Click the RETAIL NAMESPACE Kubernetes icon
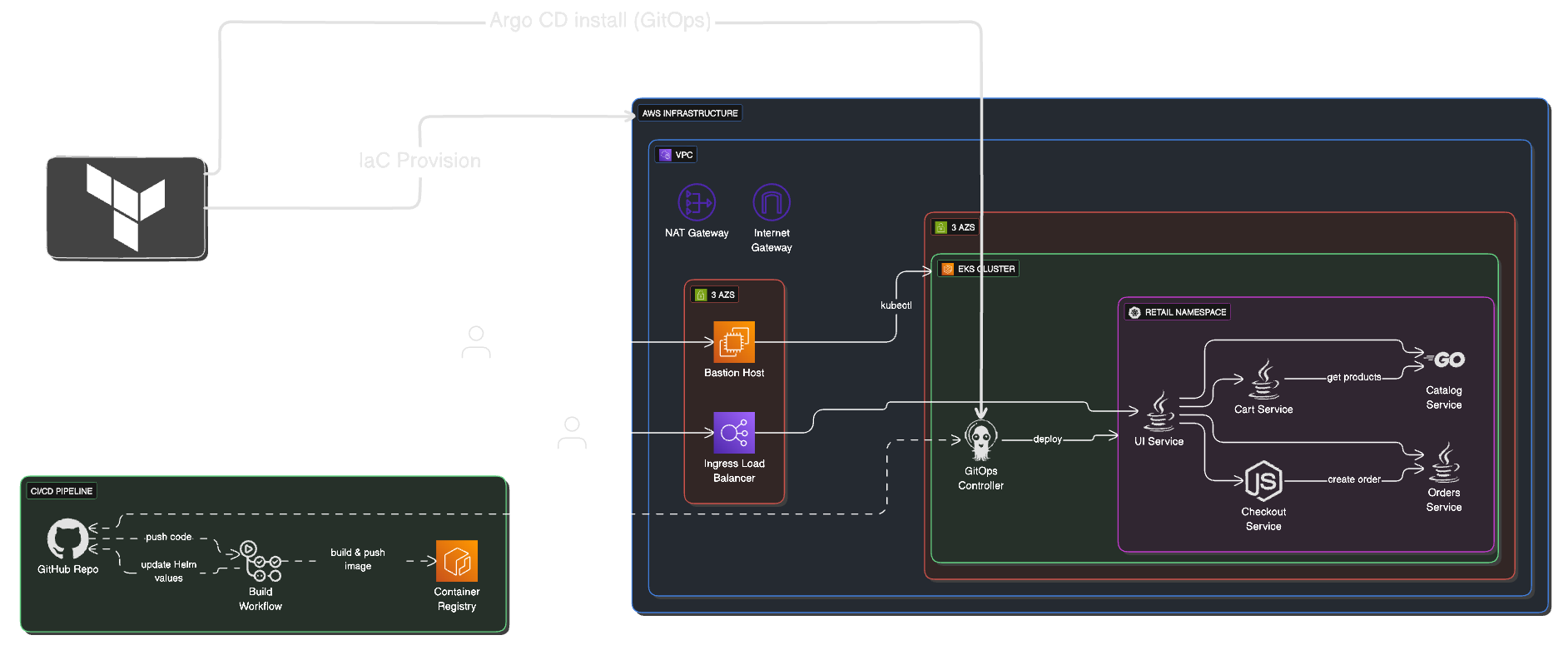The image size is (1568, 665). (1134, 312)
